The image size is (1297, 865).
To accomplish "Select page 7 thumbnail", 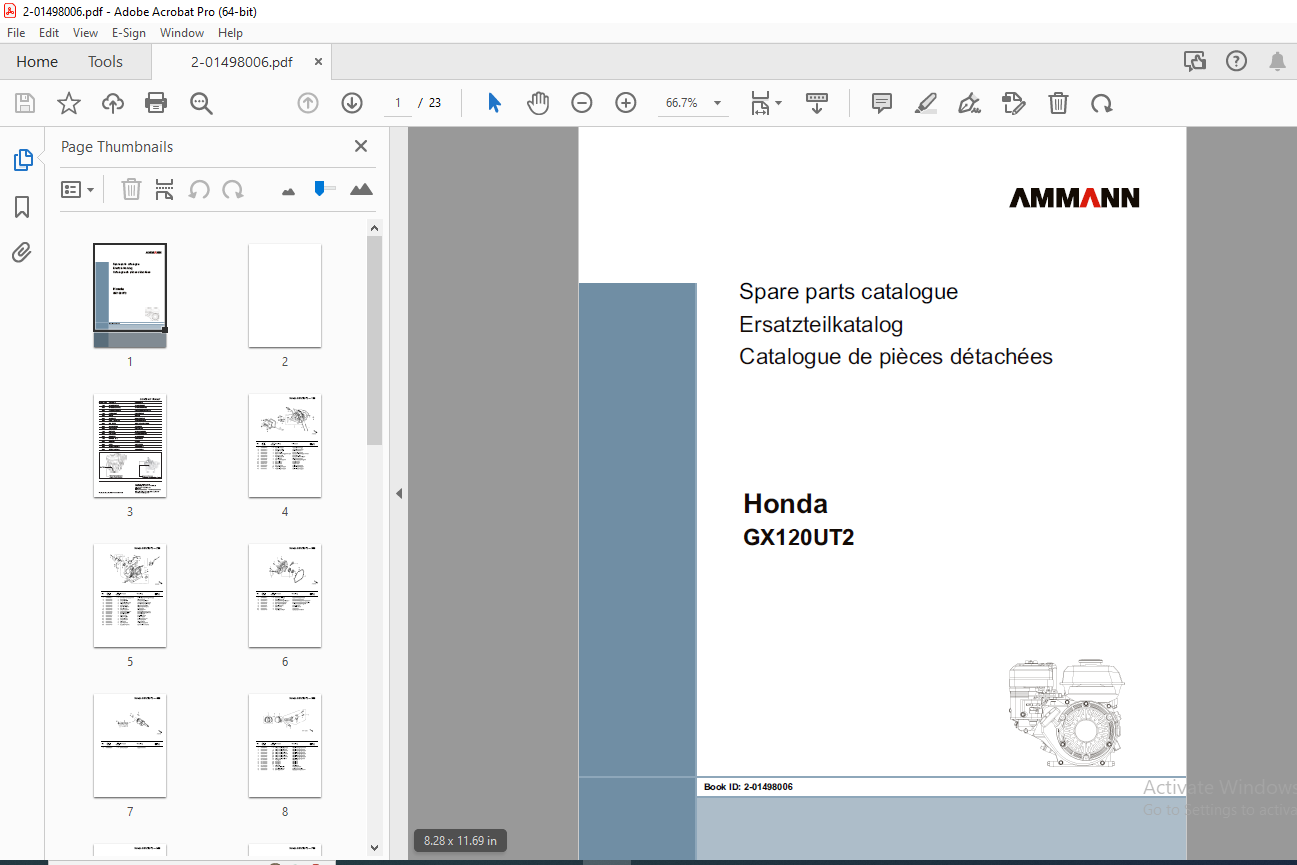I will click(130, 745).
